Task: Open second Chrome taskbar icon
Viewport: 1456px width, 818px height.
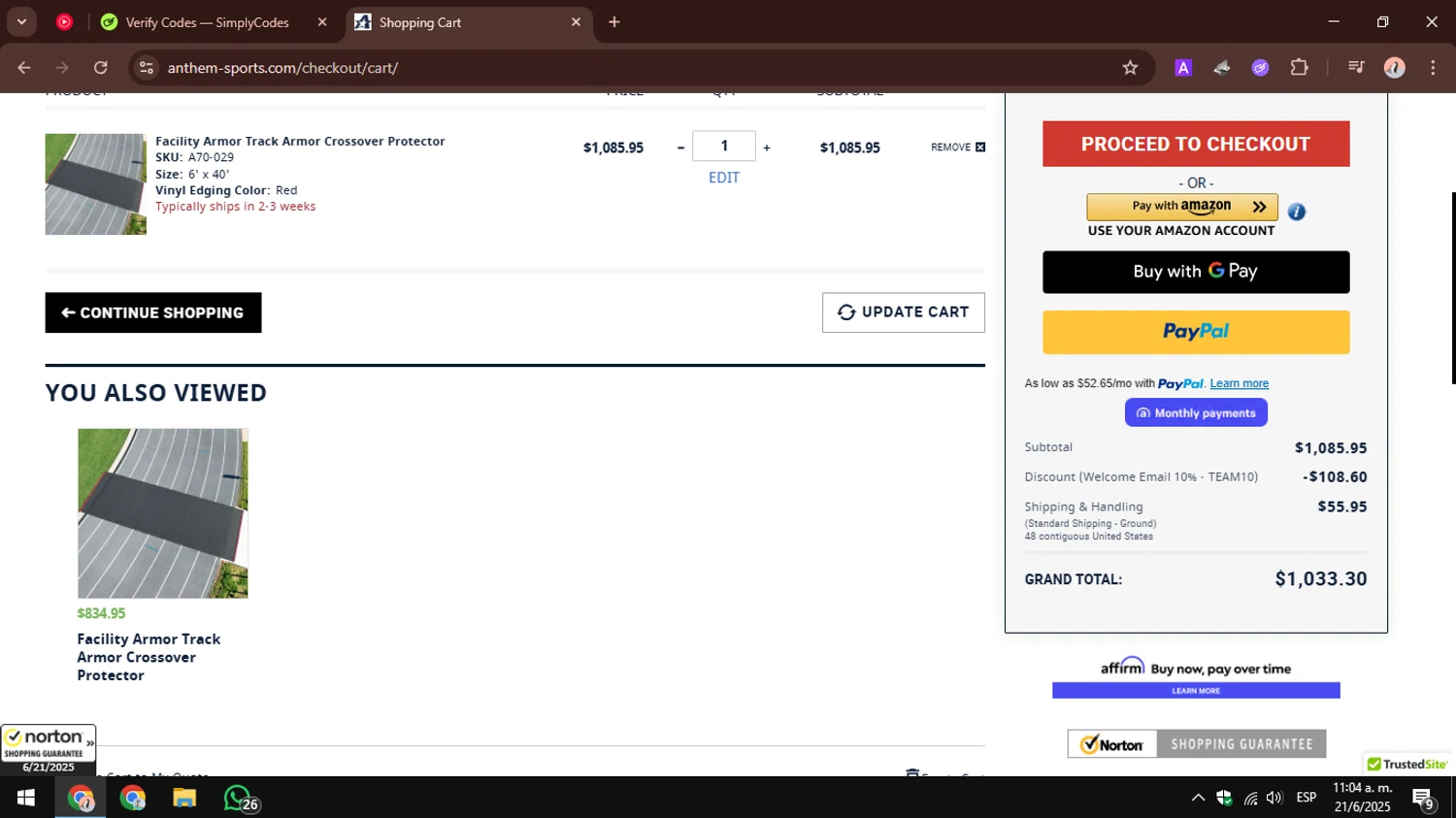Action: [133, 798]
